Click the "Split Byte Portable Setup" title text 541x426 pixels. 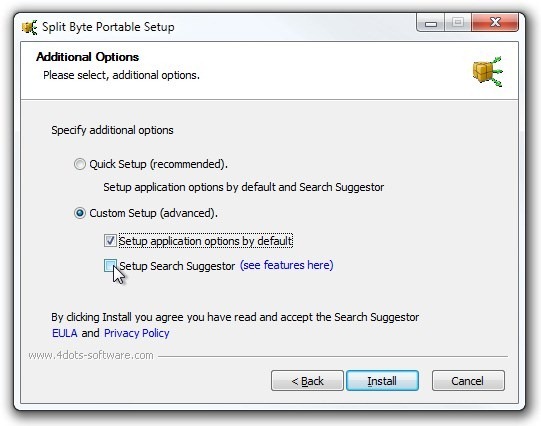coord(108,27)
